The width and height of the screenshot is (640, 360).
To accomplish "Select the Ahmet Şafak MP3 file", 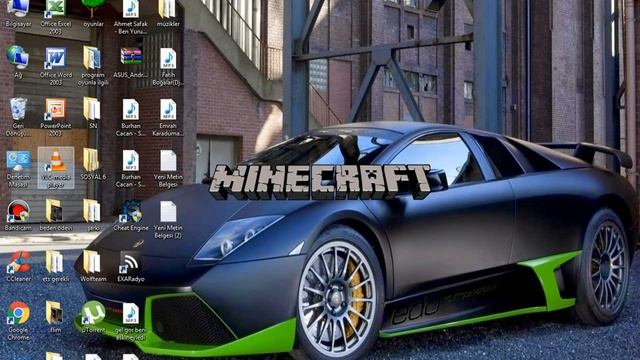I will [131, 16].
